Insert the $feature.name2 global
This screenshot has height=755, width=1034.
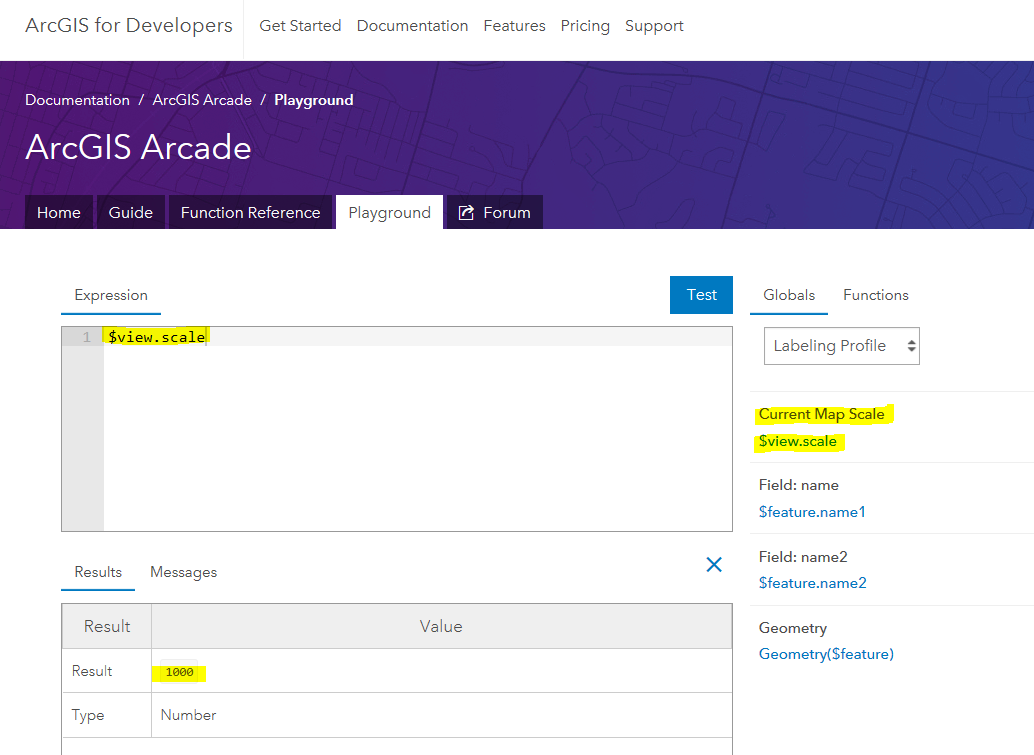click(812, 583)
